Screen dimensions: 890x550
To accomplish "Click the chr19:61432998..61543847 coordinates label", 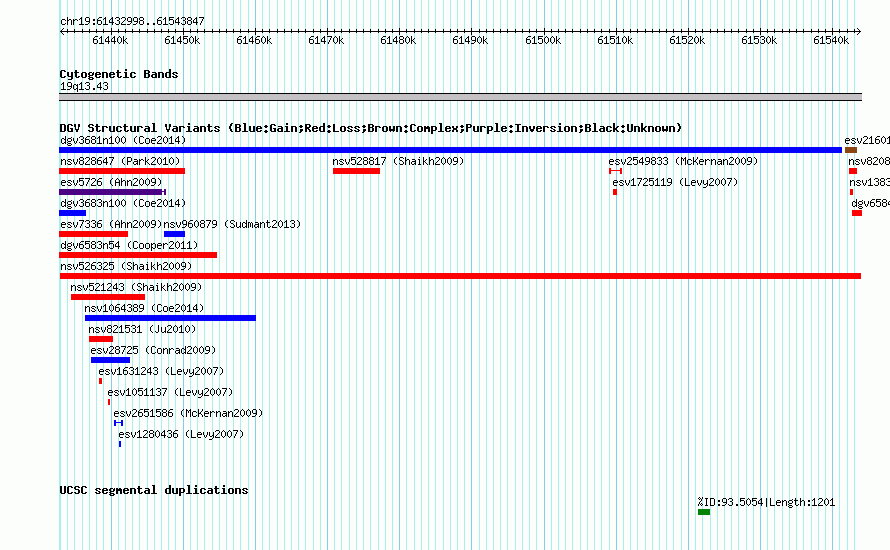I will 132,21.
